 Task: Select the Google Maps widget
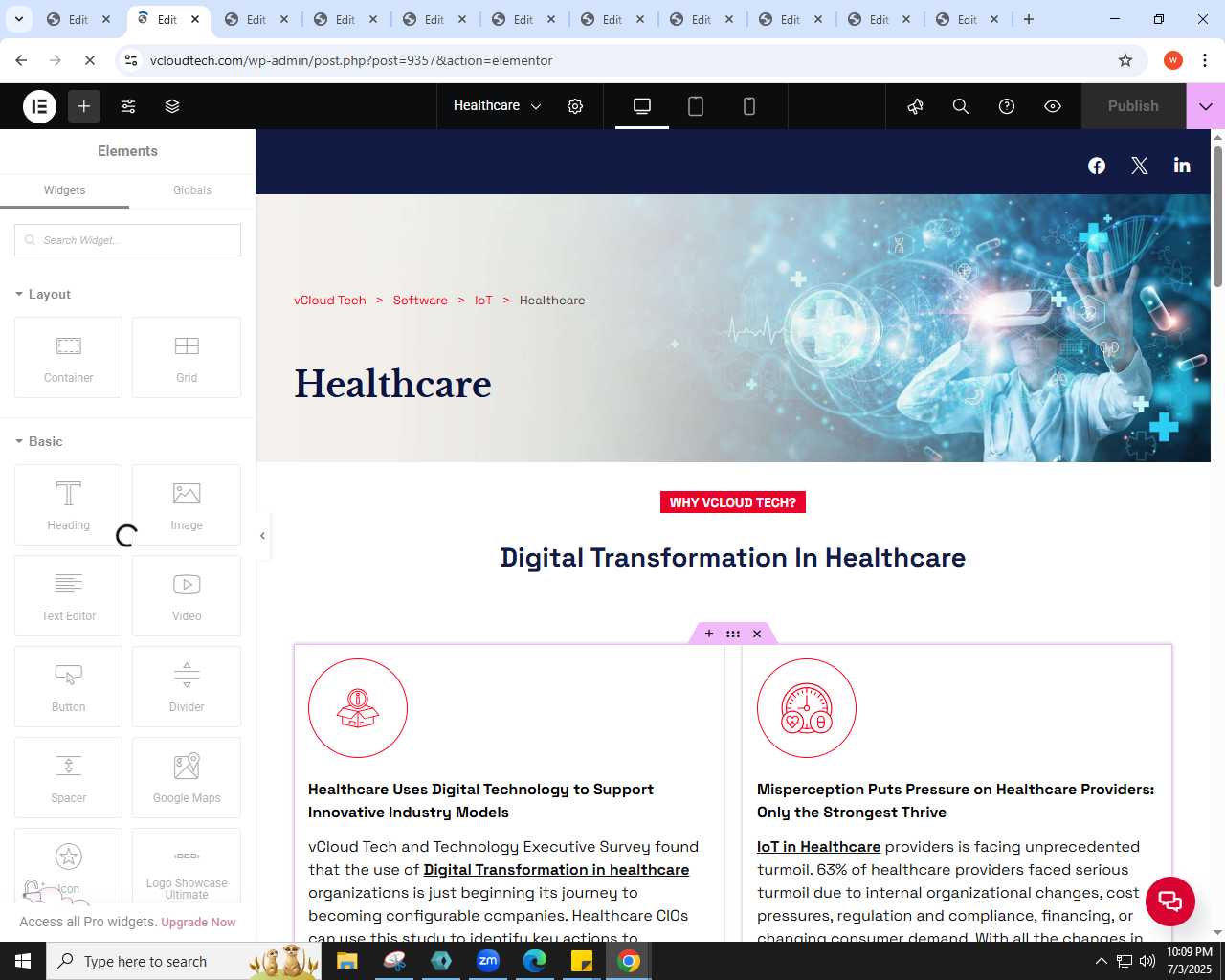tap(187, 777)
